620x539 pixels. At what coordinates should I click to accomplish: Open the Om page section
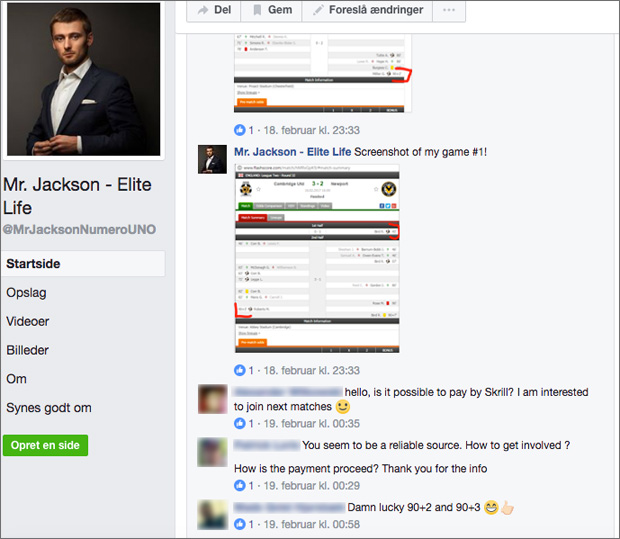click(x=16, y=379)
